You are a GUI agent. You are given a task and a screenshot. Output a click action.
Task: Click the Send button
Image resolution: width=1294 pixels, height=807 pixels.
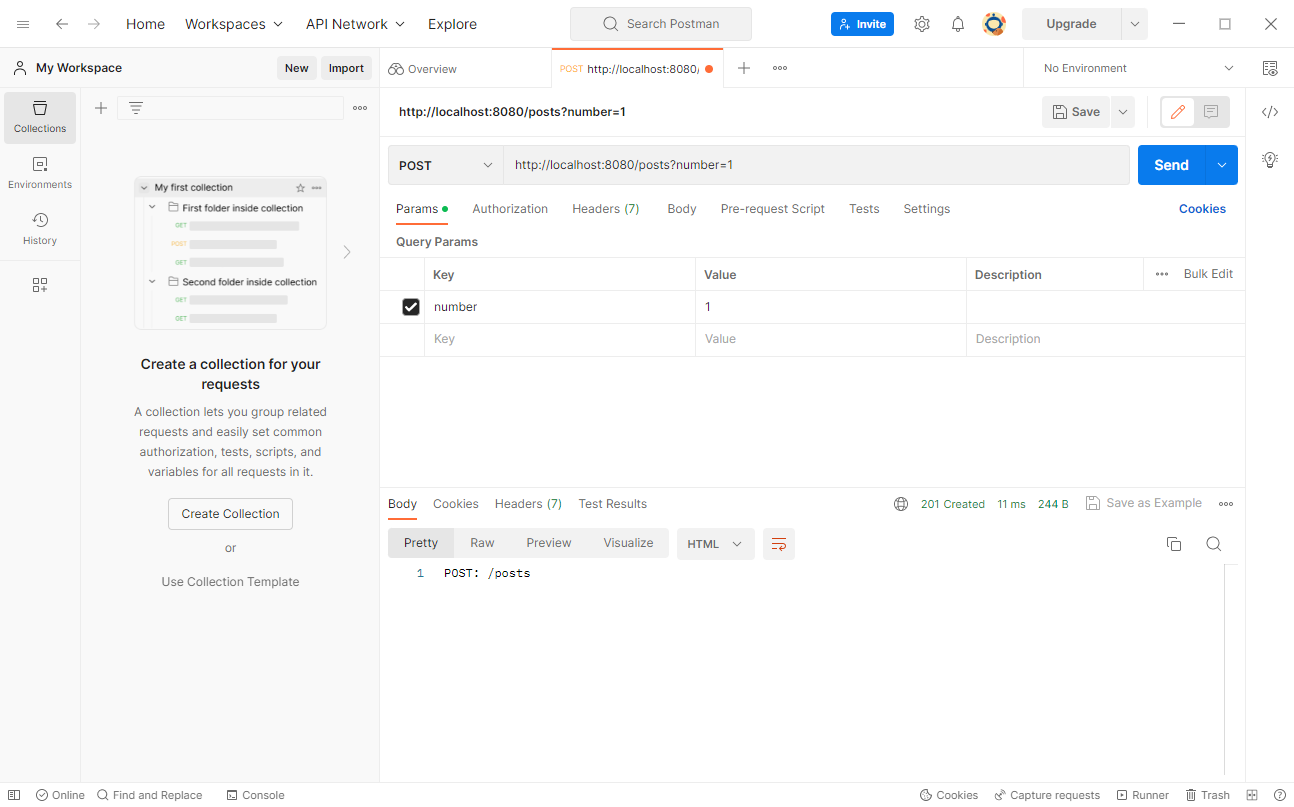[1172, 165]
